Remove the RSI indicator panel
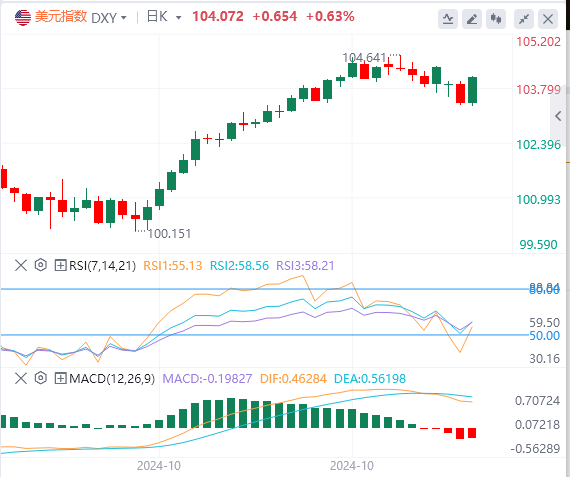This screenshot has width=570, height=477. (x=21, y=265)
